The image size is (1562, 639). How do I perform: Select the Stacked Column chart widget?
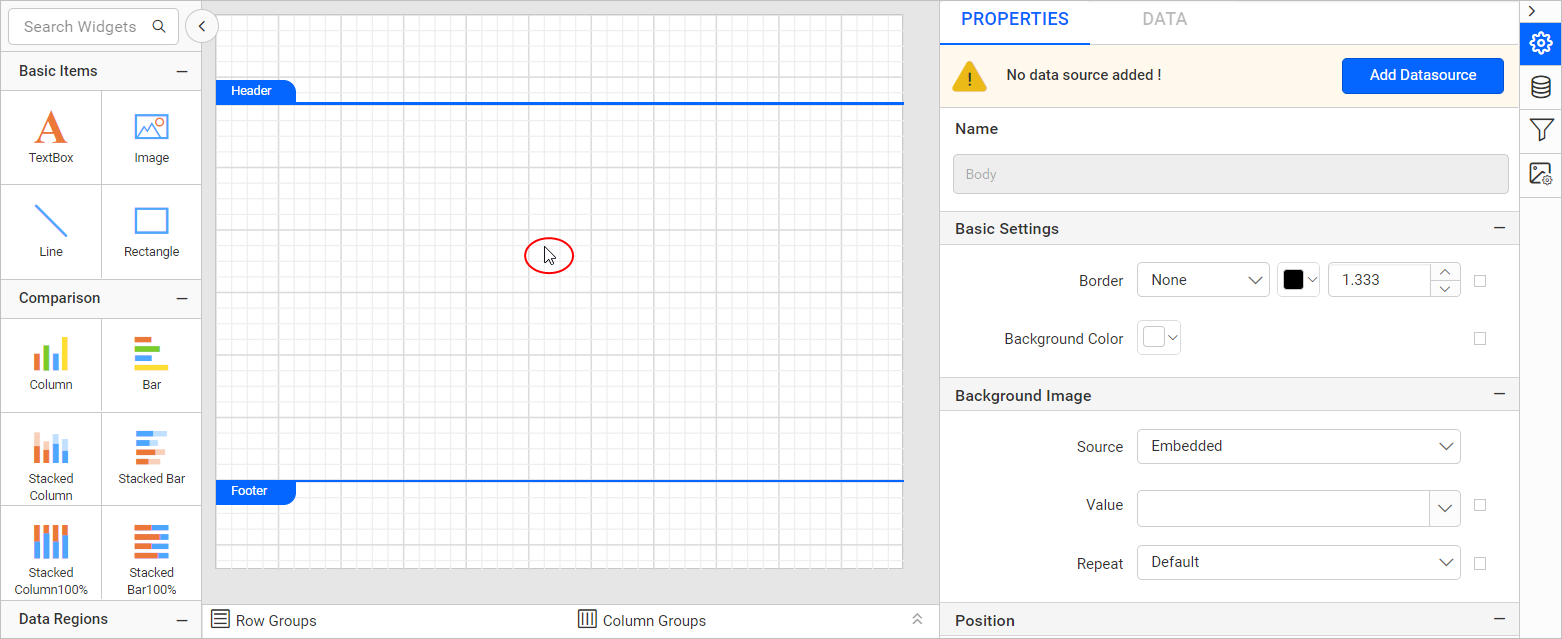pos(51,459)
